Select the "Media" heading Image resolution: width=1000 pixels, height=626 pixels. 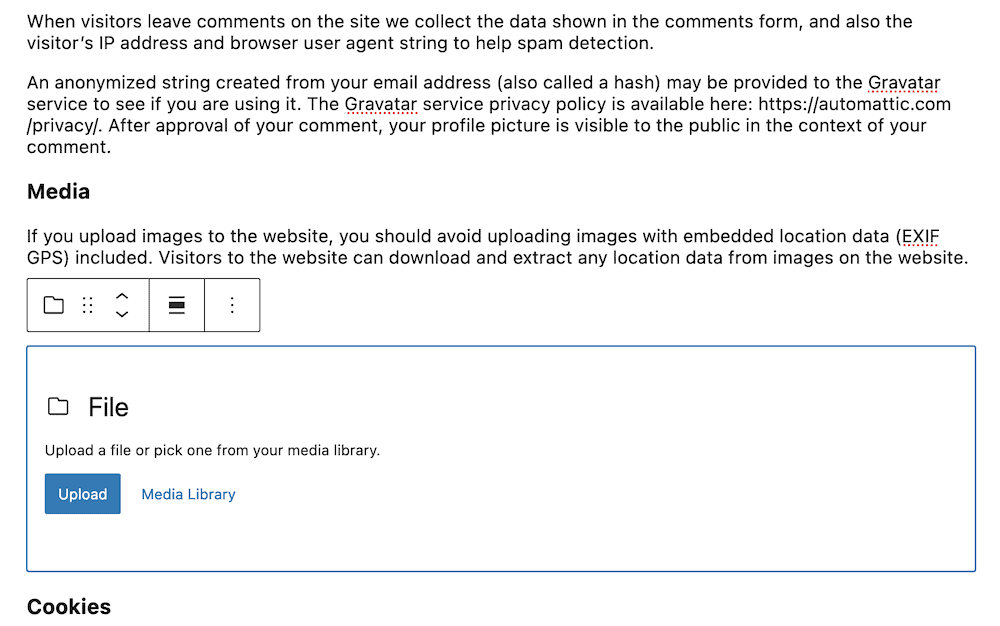coord(58,191)
